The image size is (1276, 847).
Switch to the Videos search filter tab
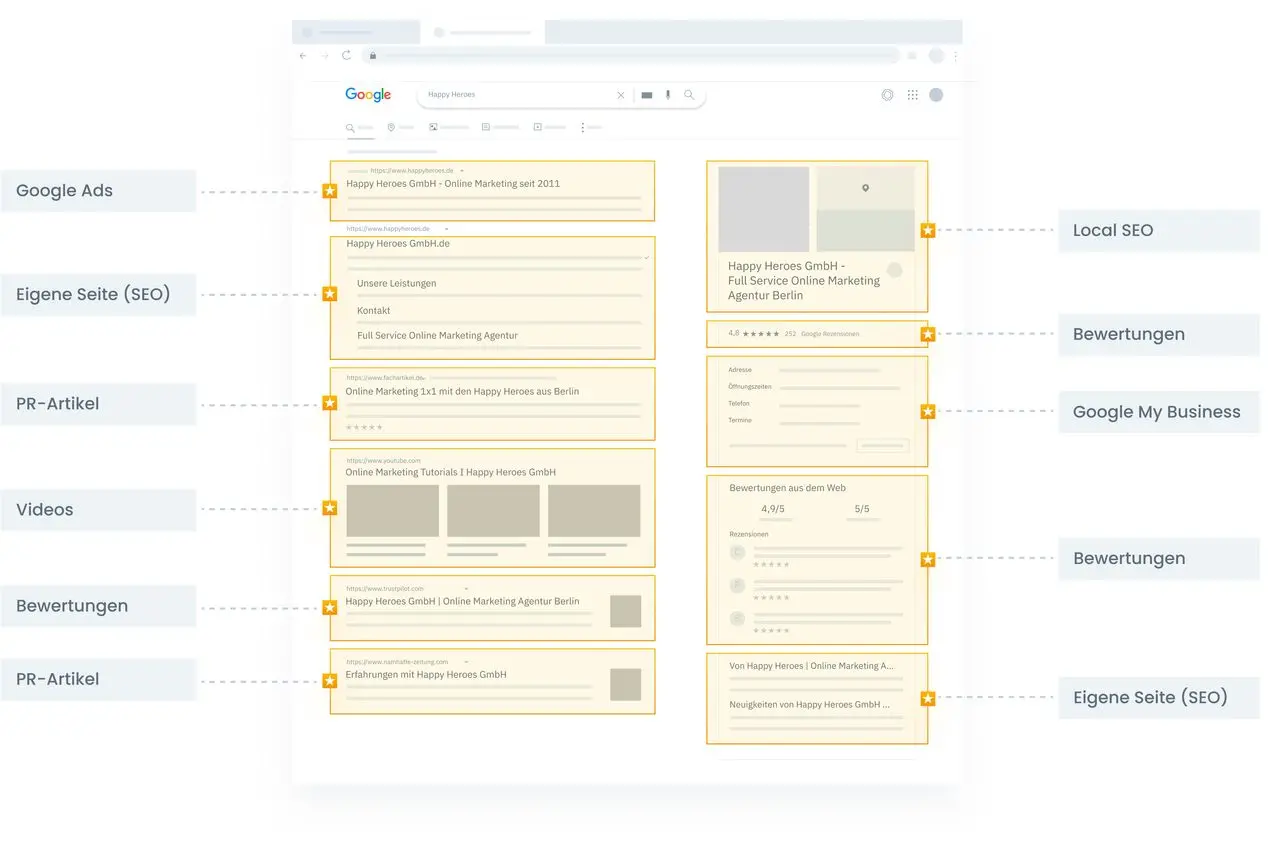point(537,127)
